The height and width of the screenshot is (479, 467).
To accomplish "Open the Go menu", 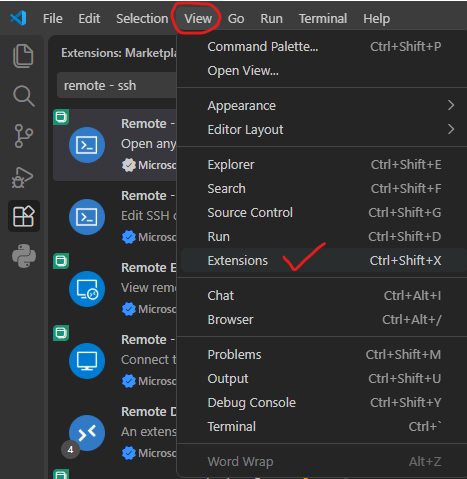I will 236,19.
